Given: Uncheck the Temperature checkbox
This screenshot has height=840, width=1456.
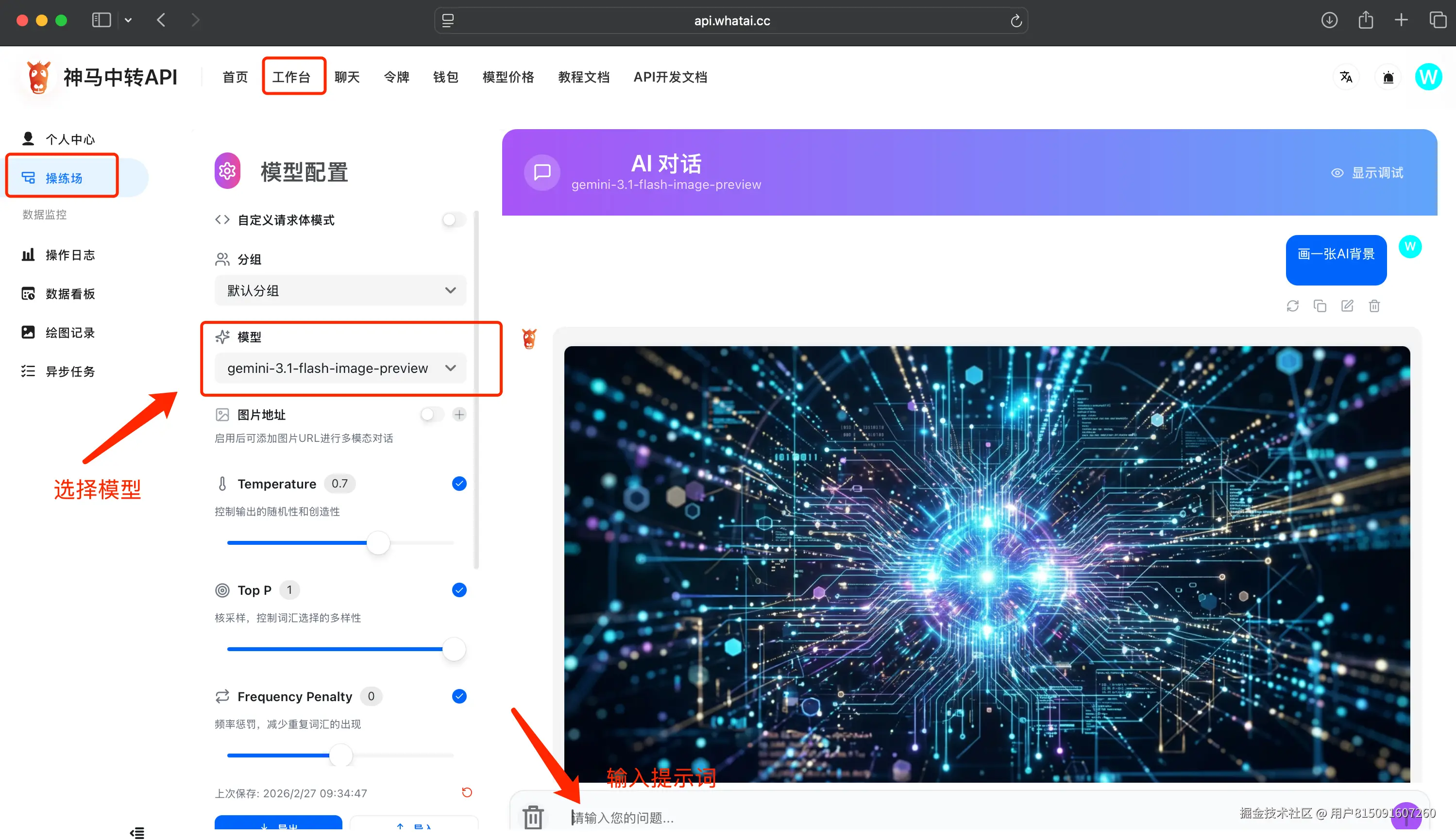Looking at the screenshot, I should pos(459,484).
